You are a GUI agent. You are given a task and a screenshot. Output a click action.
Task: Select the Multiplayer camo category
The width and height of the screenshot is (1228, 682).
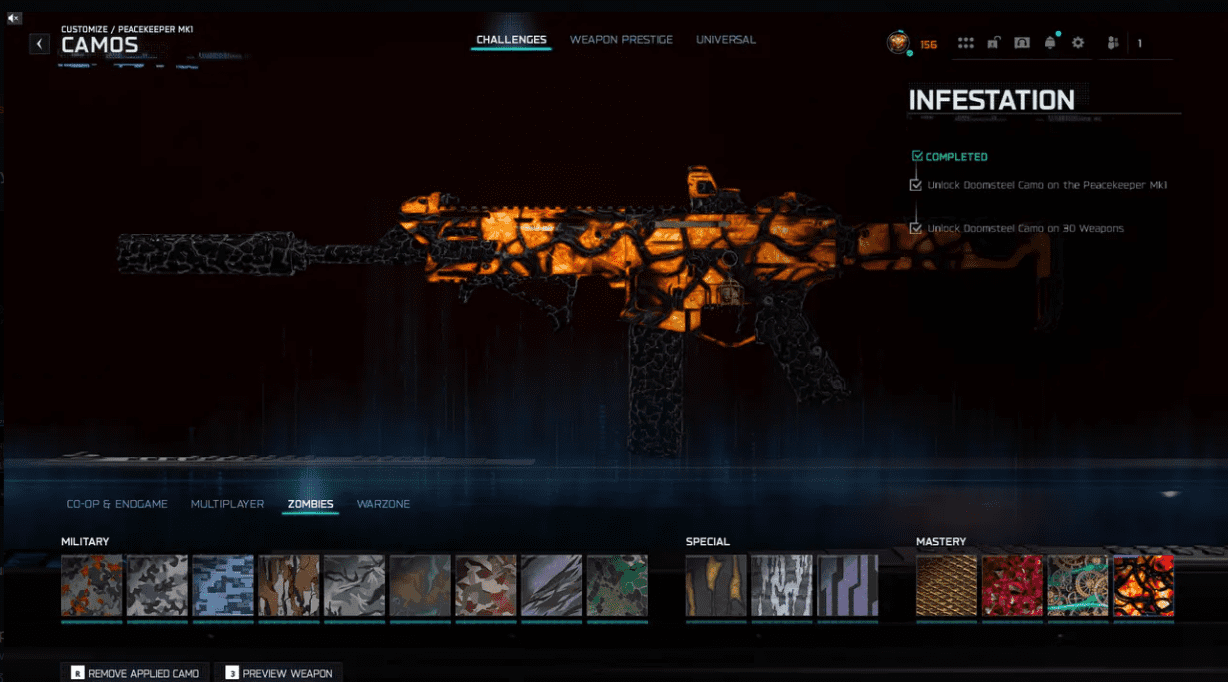[227, 504]
